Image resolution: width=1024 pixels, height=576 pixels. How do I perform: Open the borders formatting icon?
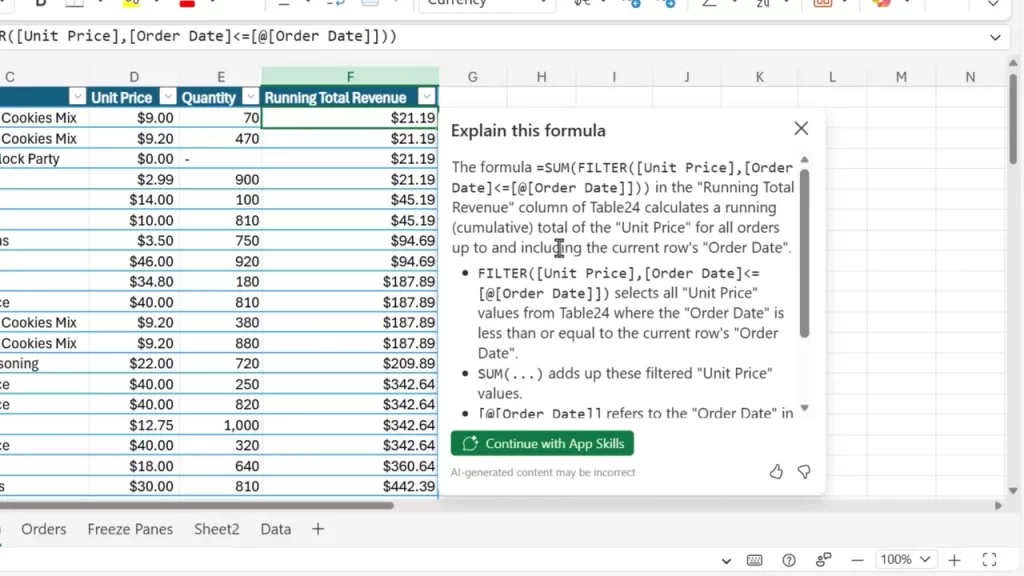73,5
